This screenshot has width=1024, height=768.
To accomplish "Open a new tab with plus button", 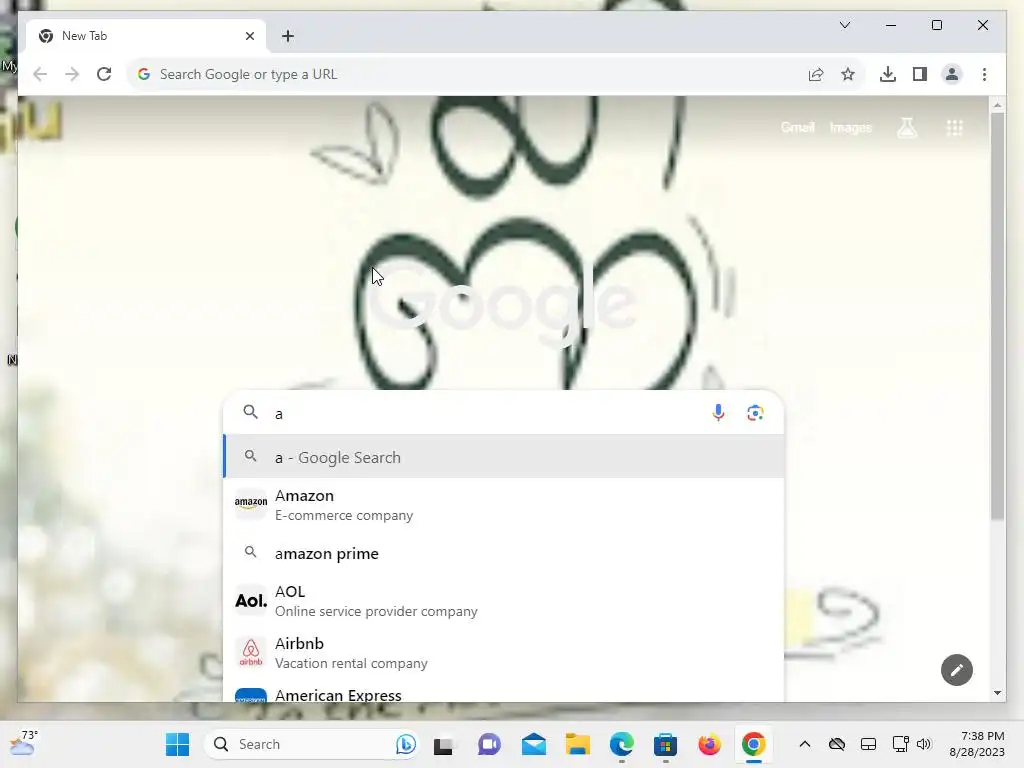I will [288, 36].
